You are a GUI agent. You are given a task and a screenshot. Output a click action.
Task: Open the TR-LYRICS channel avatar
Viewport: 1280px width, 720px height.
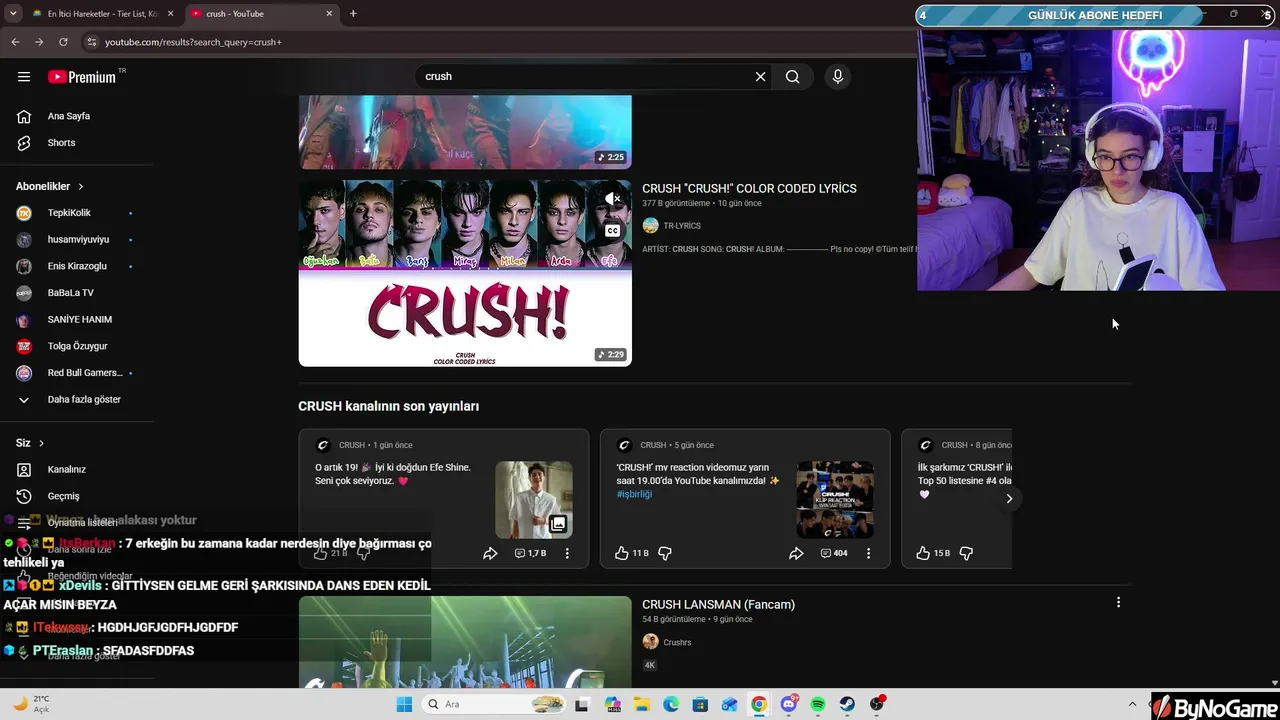[x=650, y=226]
